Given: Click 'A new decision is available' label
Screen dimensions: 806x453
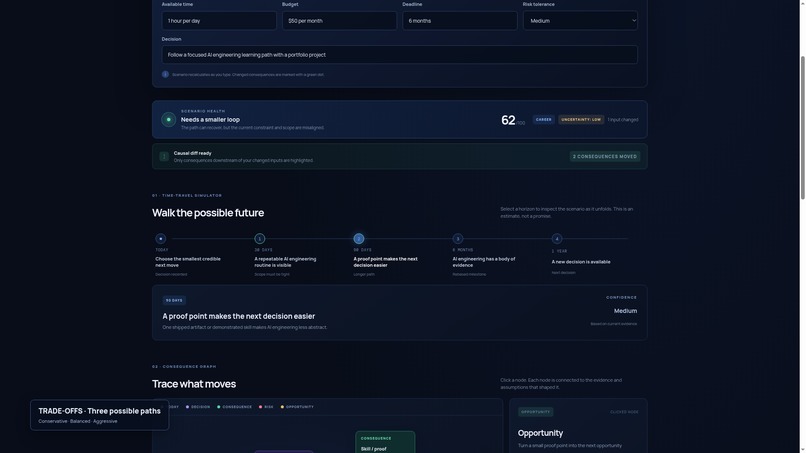Looking at the screenshot, I should (581, 262).
